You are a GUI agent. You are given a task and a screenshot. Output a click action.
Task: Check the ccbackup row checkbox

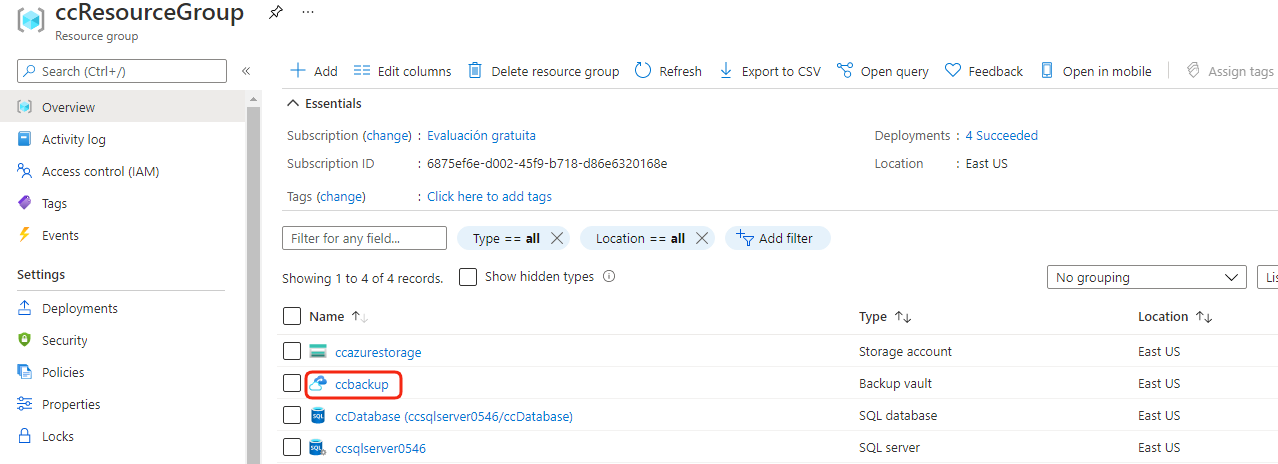[292, 383]
